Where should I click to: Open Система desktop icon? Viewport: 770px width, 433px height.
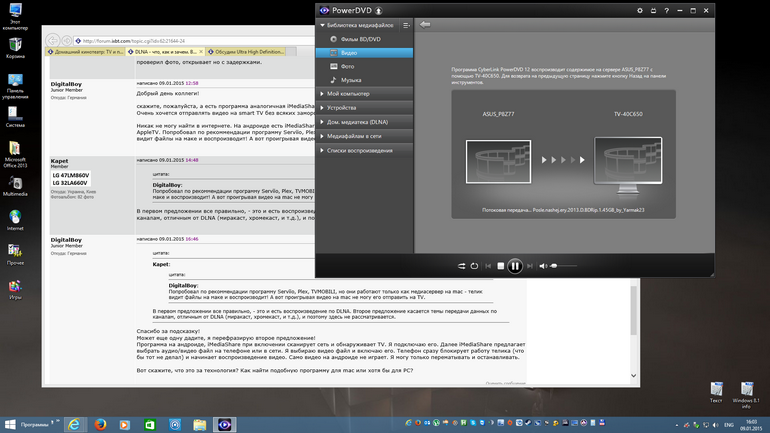15,116
